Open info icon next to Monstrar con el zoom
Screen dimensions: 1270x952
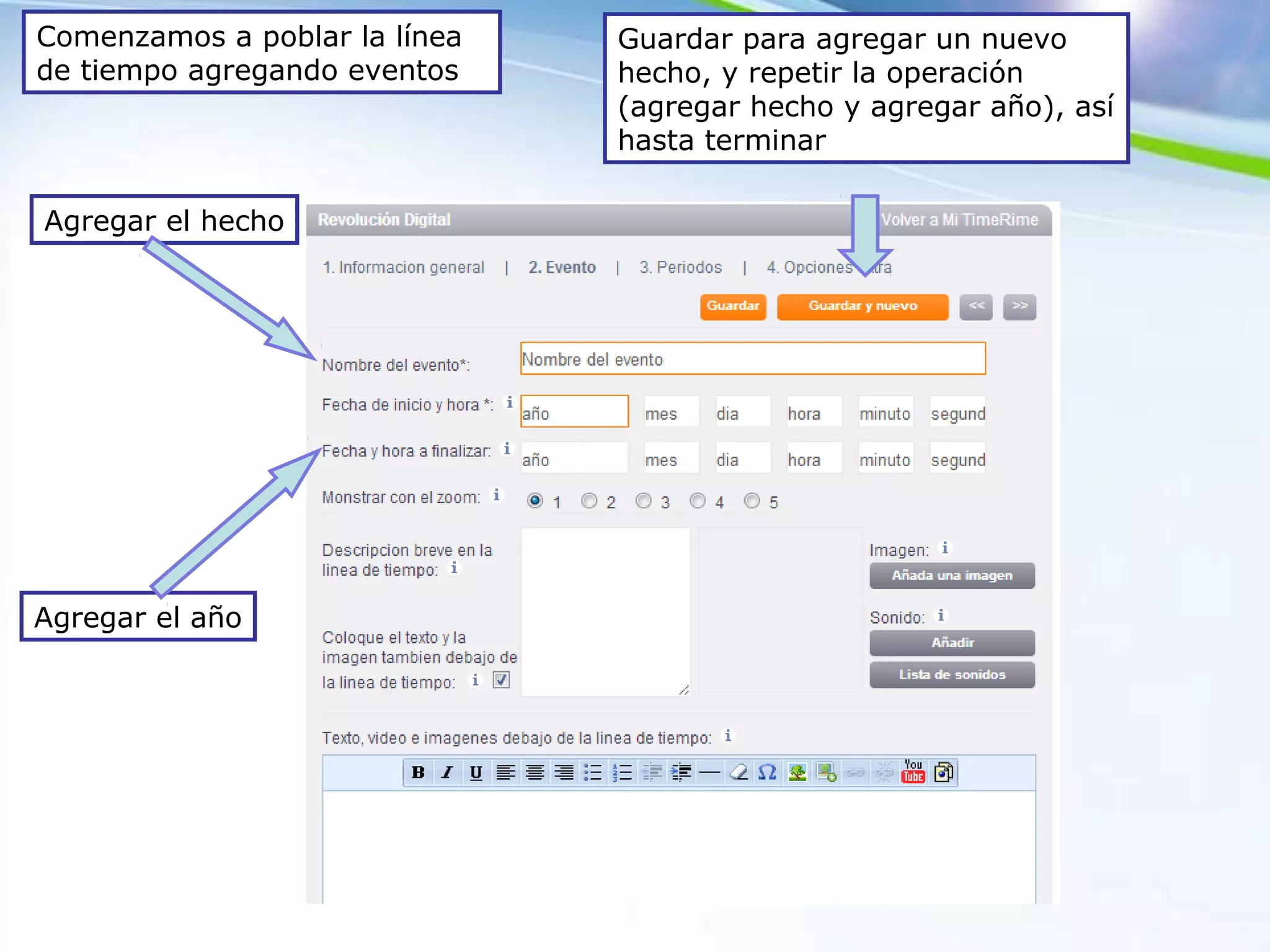click(x=496, y=495)
